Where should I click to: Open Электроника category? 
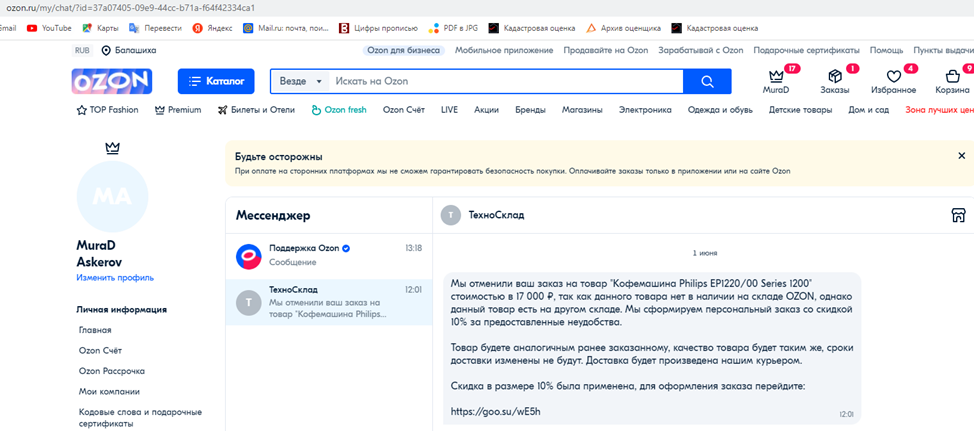coord(645,110)
